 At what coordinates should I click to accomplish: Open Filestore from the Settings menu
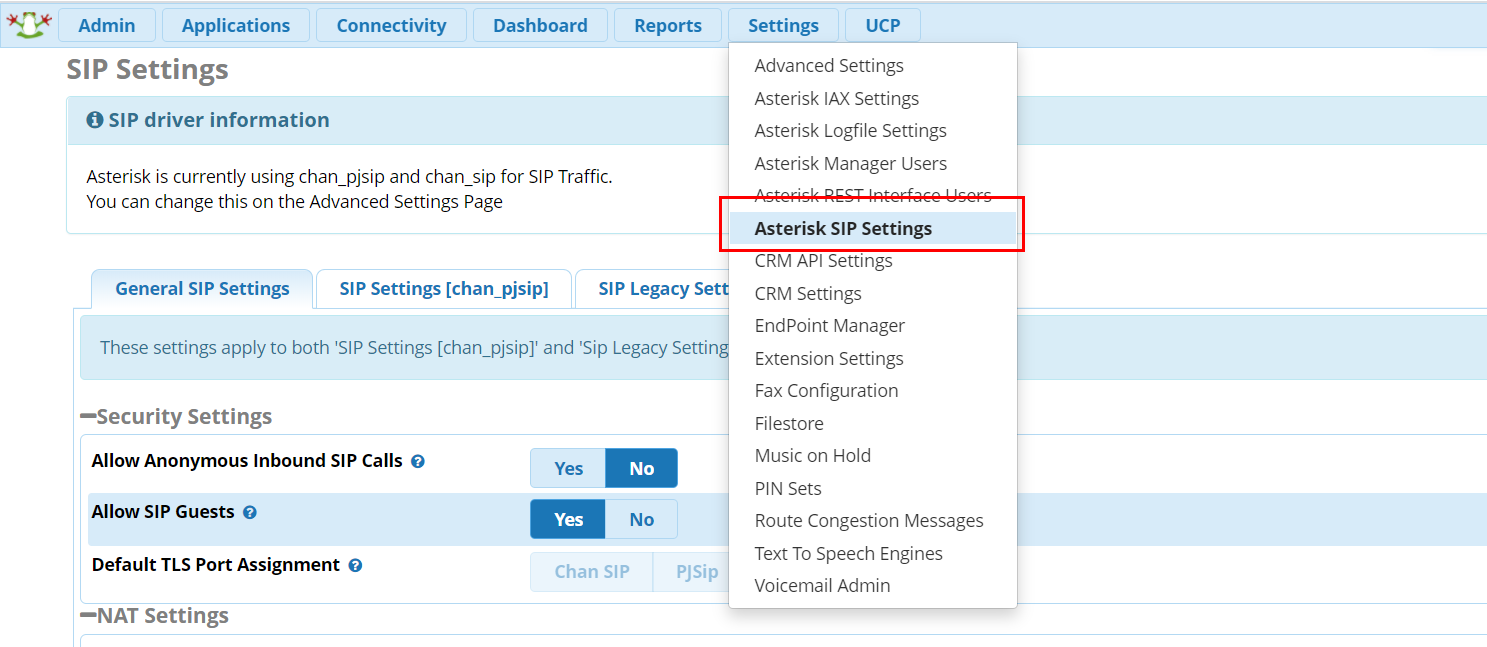tap(872, 424)
